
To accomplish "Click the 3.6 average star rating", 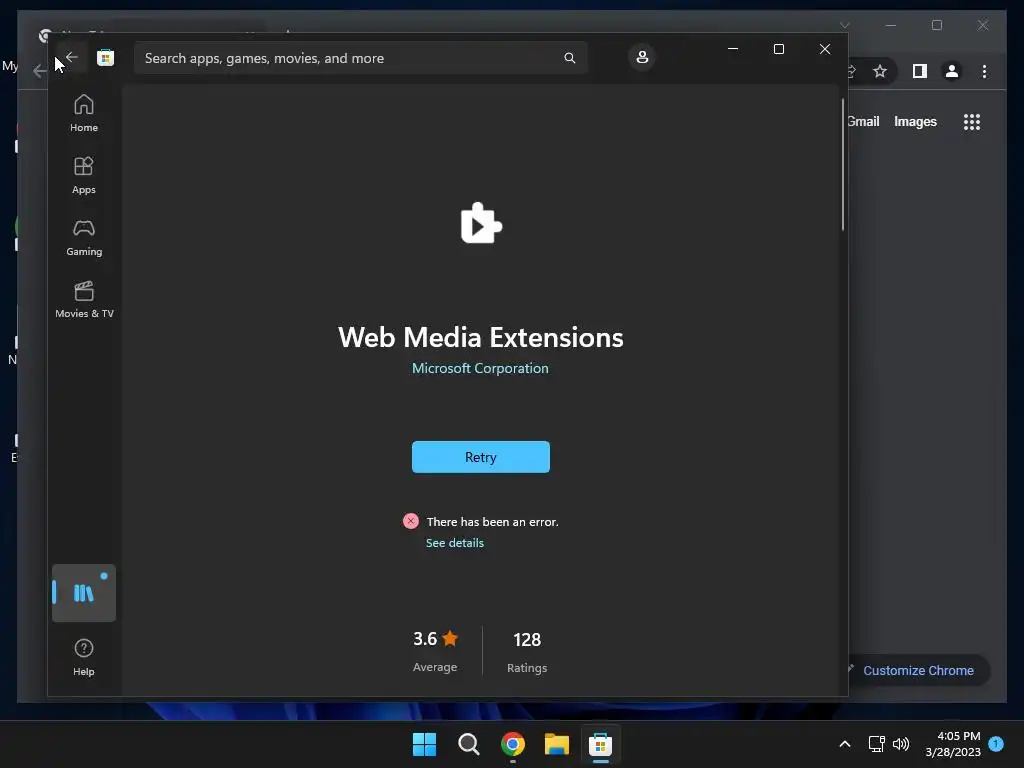I will click(x=435, y=639).
